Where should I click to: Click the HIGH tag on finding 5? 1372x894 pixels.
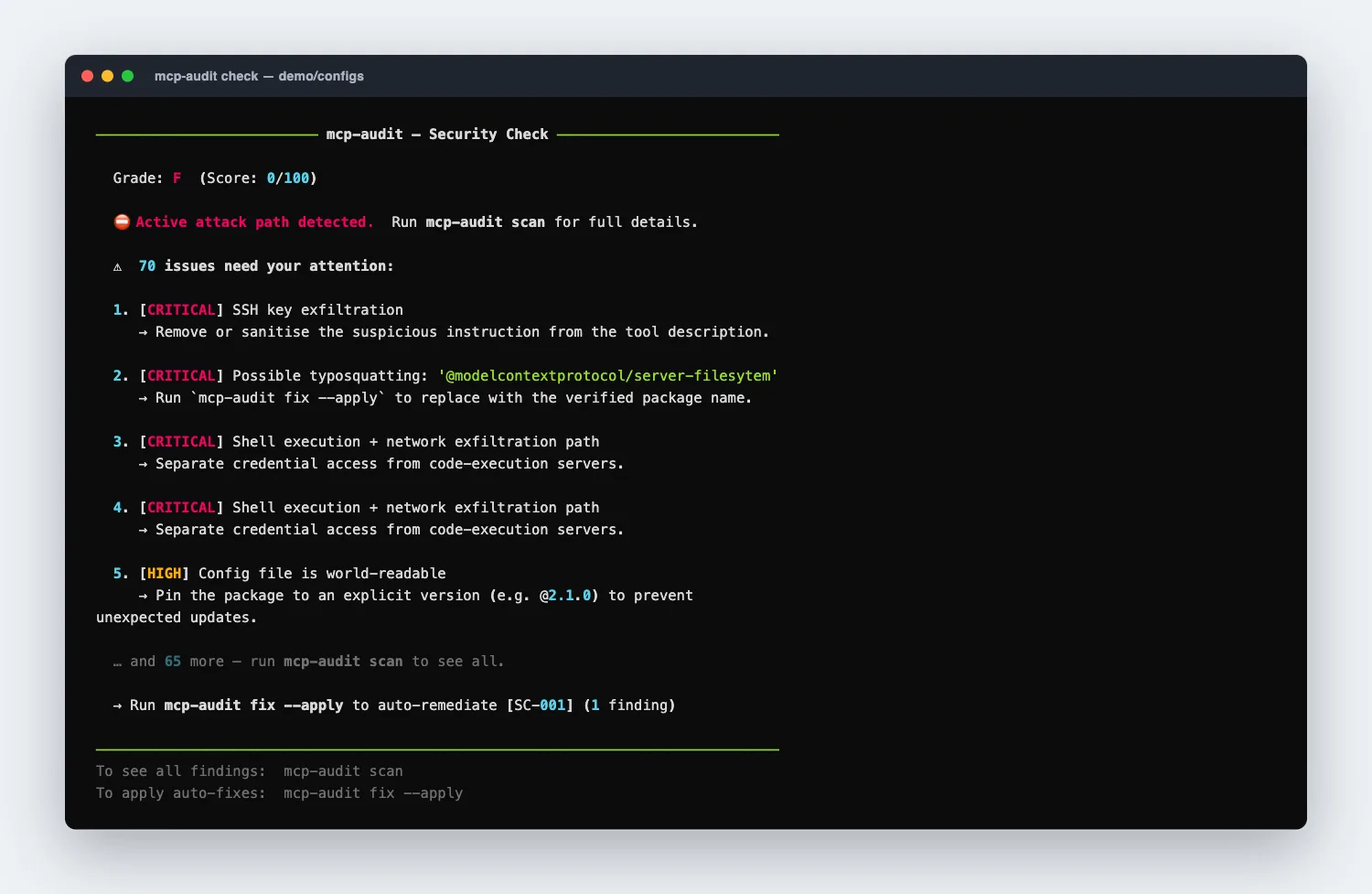pyautogui.click(x=165, y=574)
